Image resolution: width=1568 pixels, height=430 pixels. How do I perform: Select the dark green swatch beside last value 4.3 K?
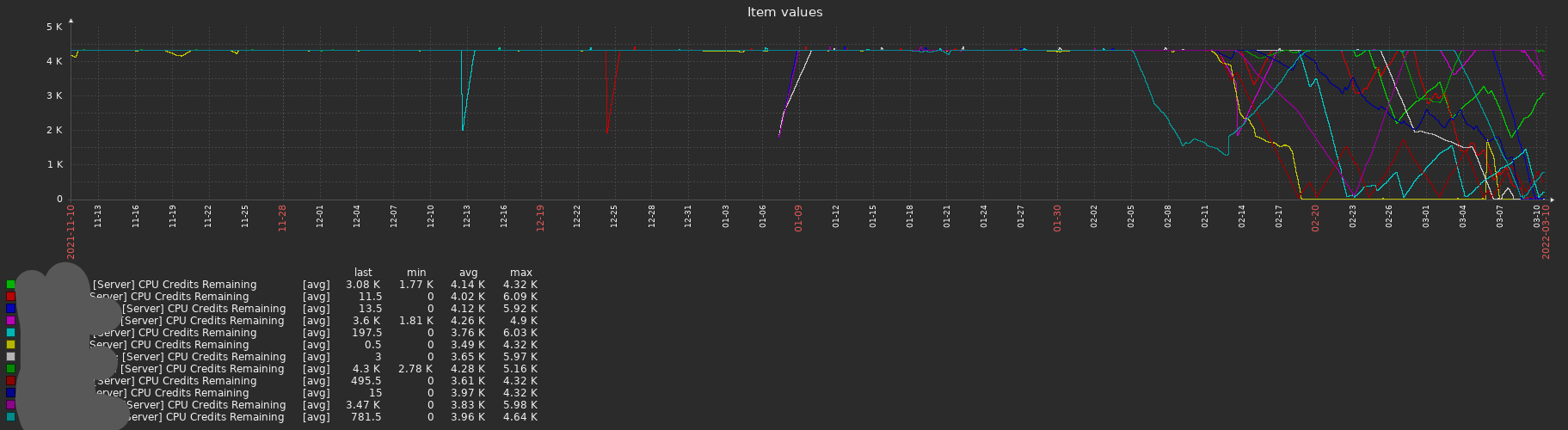coord(11,369)
